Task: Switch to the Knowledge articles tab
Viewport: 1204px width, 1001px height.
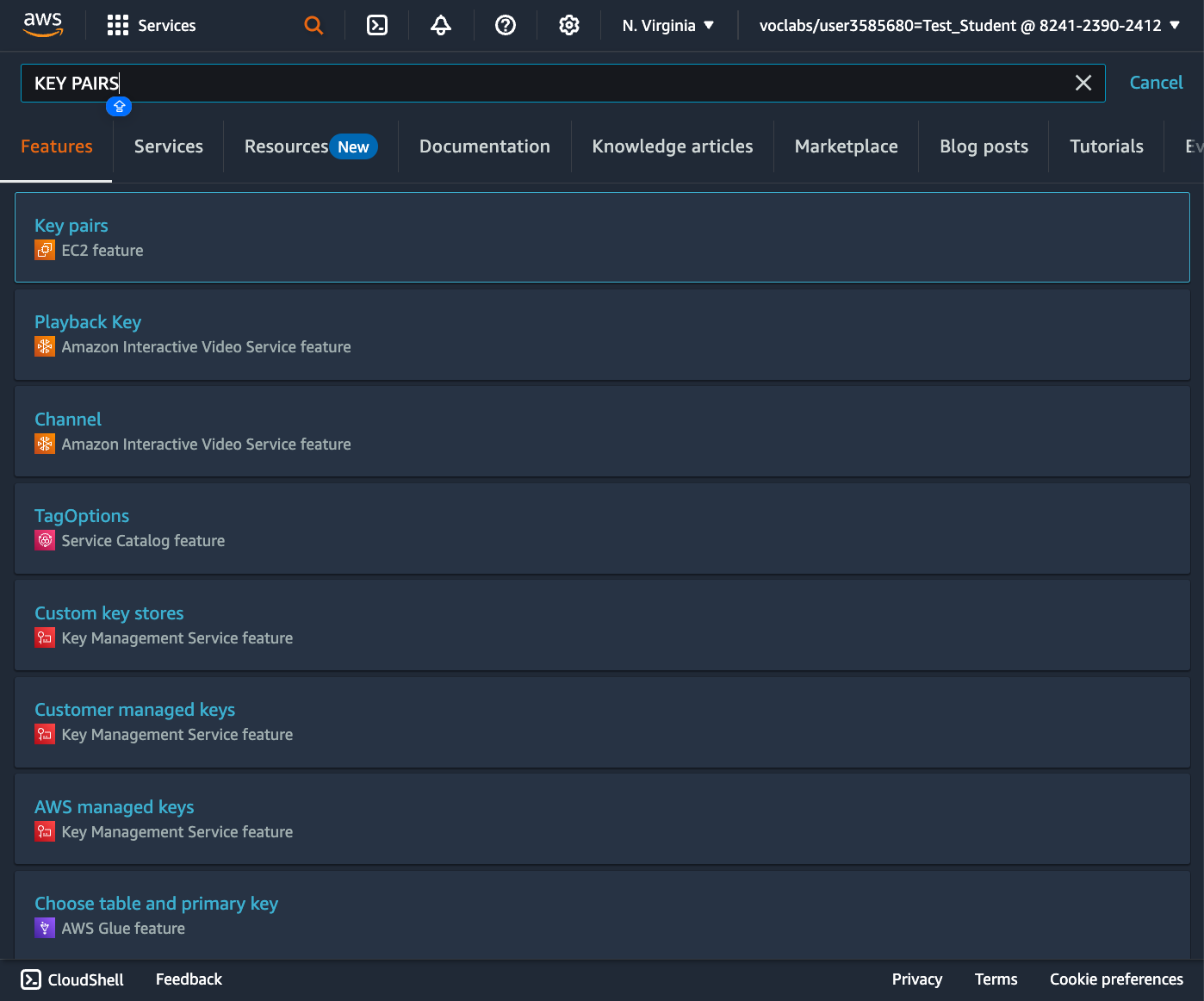Action: pyautogui.click(x=673, y=146)
